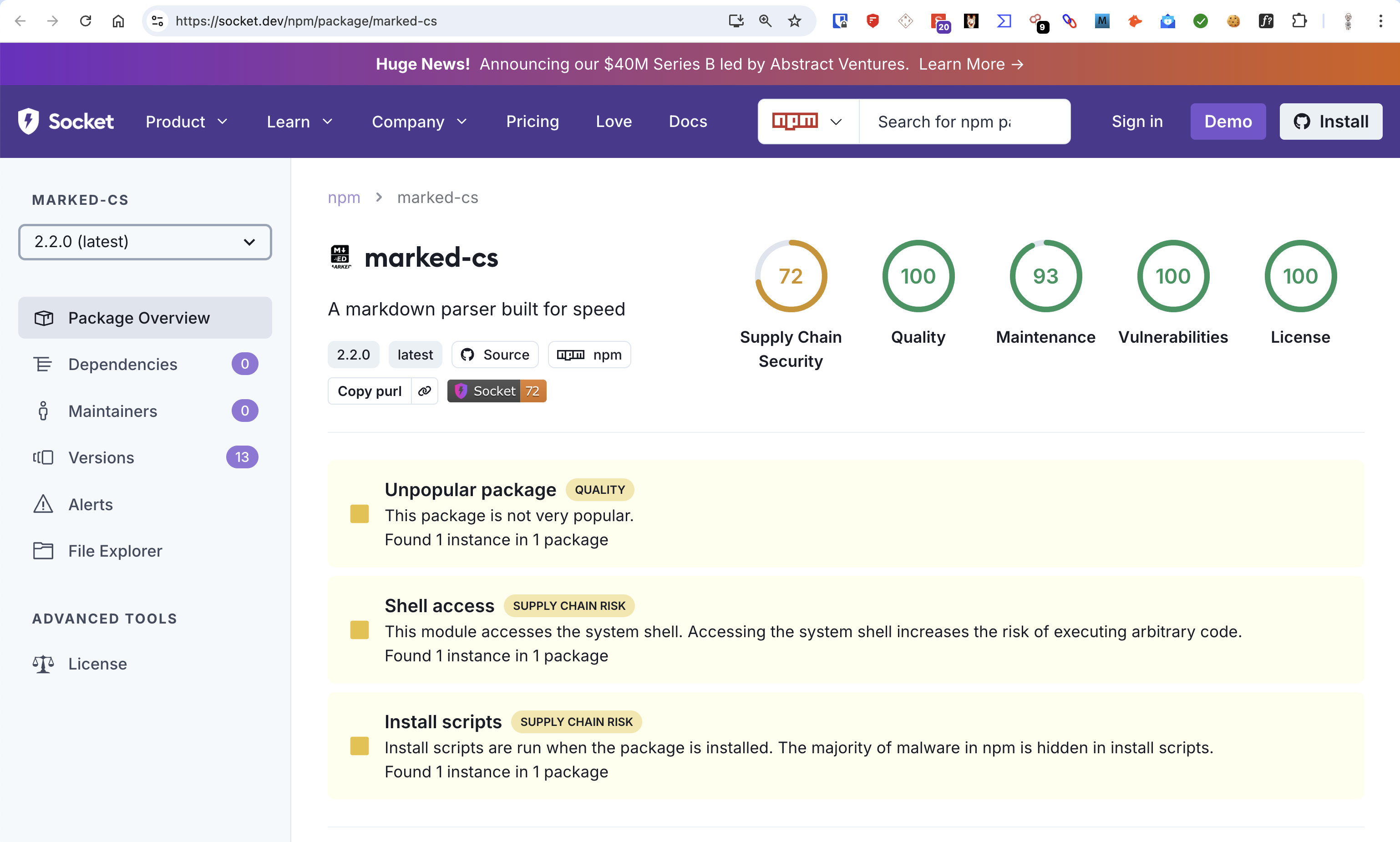
Task: Click Sign in
Action: 1137,122
